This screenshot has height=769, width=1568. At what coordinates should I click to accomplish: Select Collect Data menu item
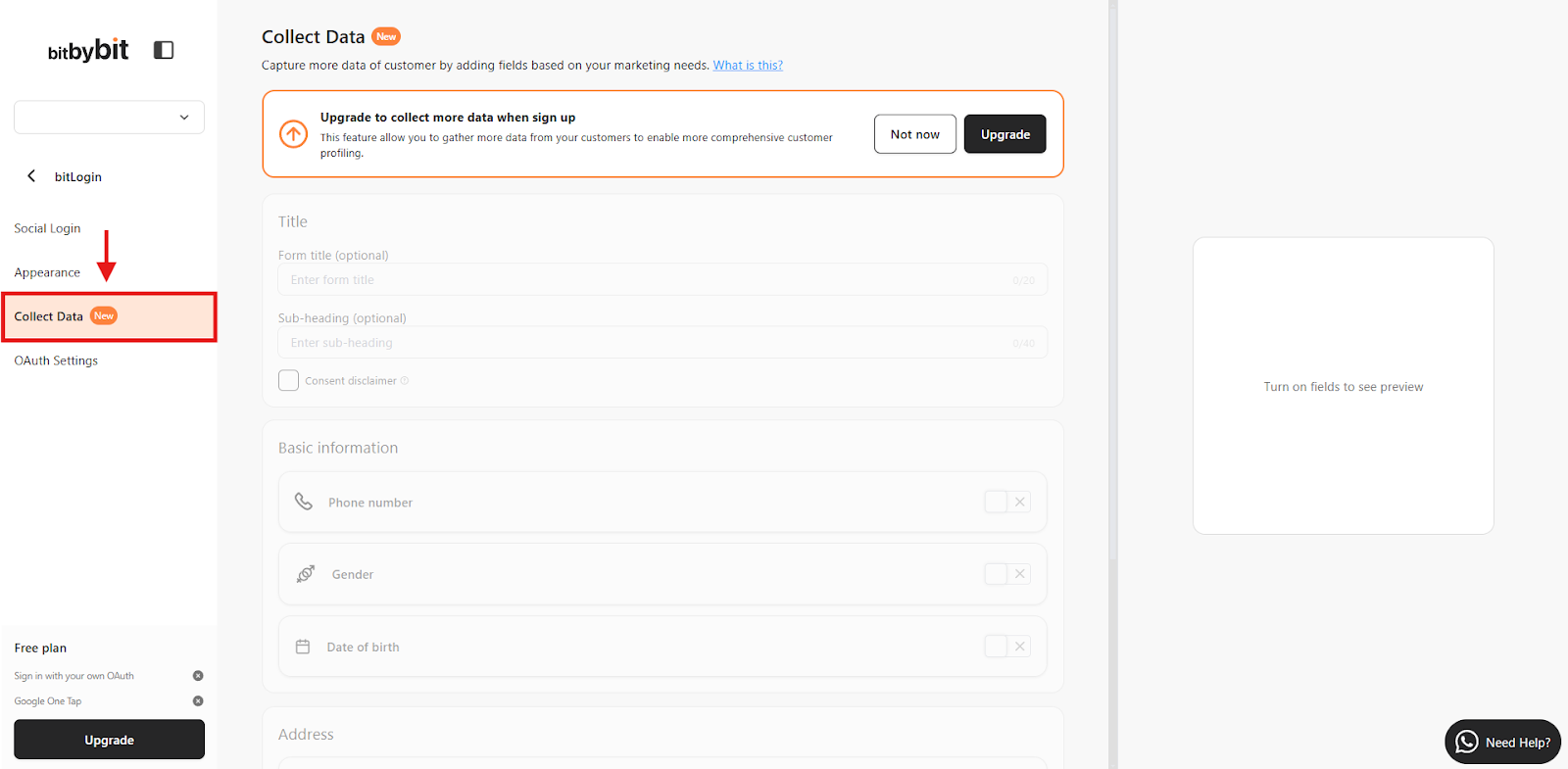point(109,316)
